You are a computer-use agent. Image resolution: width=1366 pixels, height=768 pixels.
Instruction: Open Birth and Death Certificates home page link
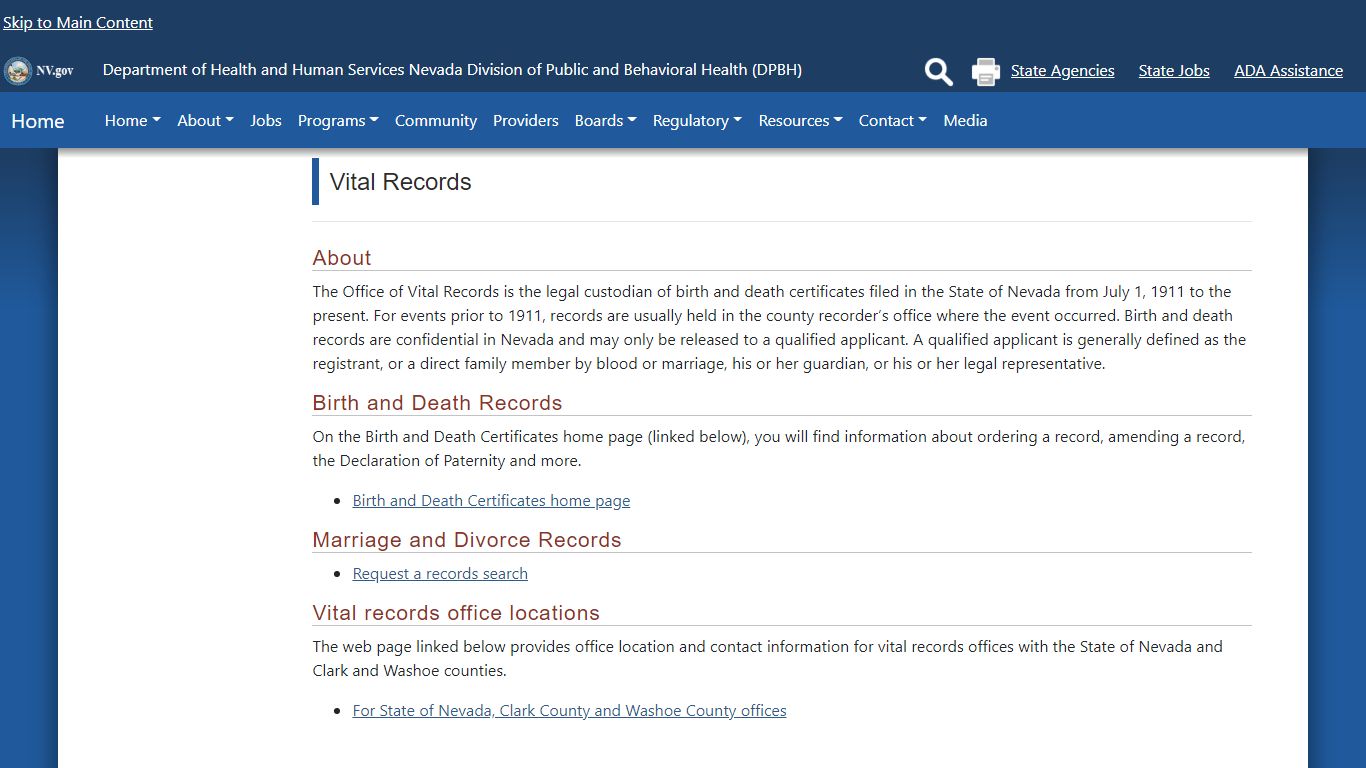[x=491, y=500]
